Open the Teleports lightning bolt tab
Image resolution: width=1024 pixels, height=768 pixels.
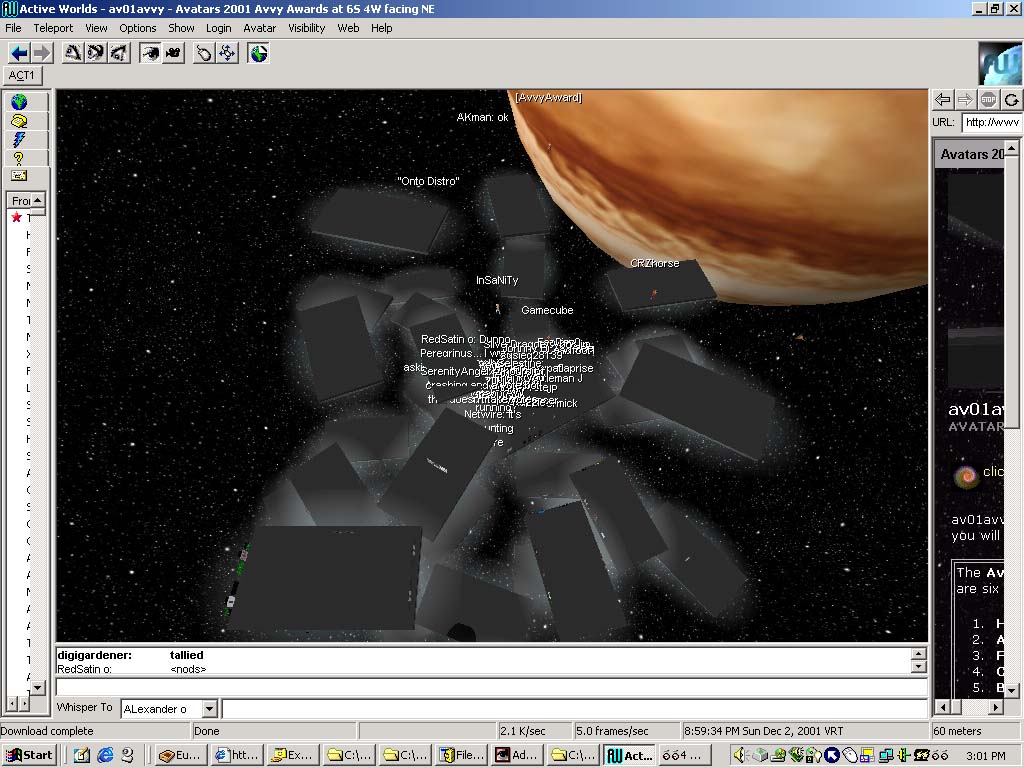(18, 139)
